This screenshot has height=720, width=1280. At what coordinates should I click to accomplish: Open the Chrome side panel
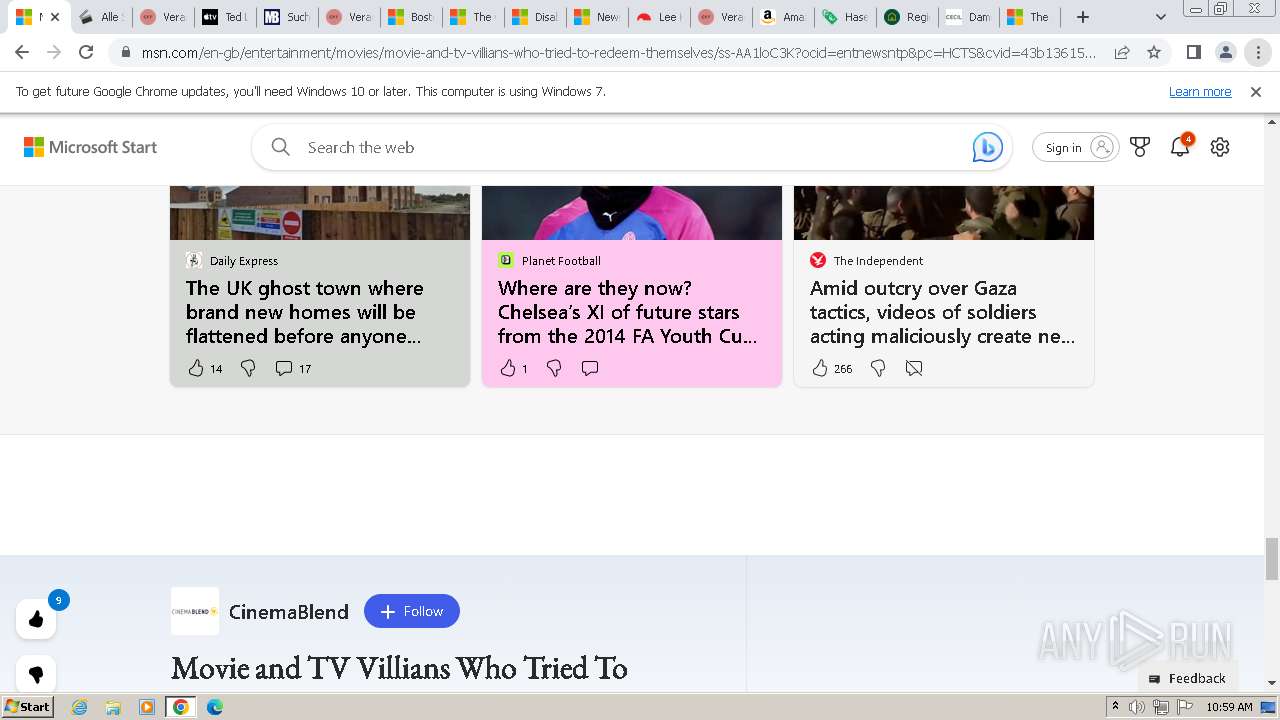(x=1193, y=52)
